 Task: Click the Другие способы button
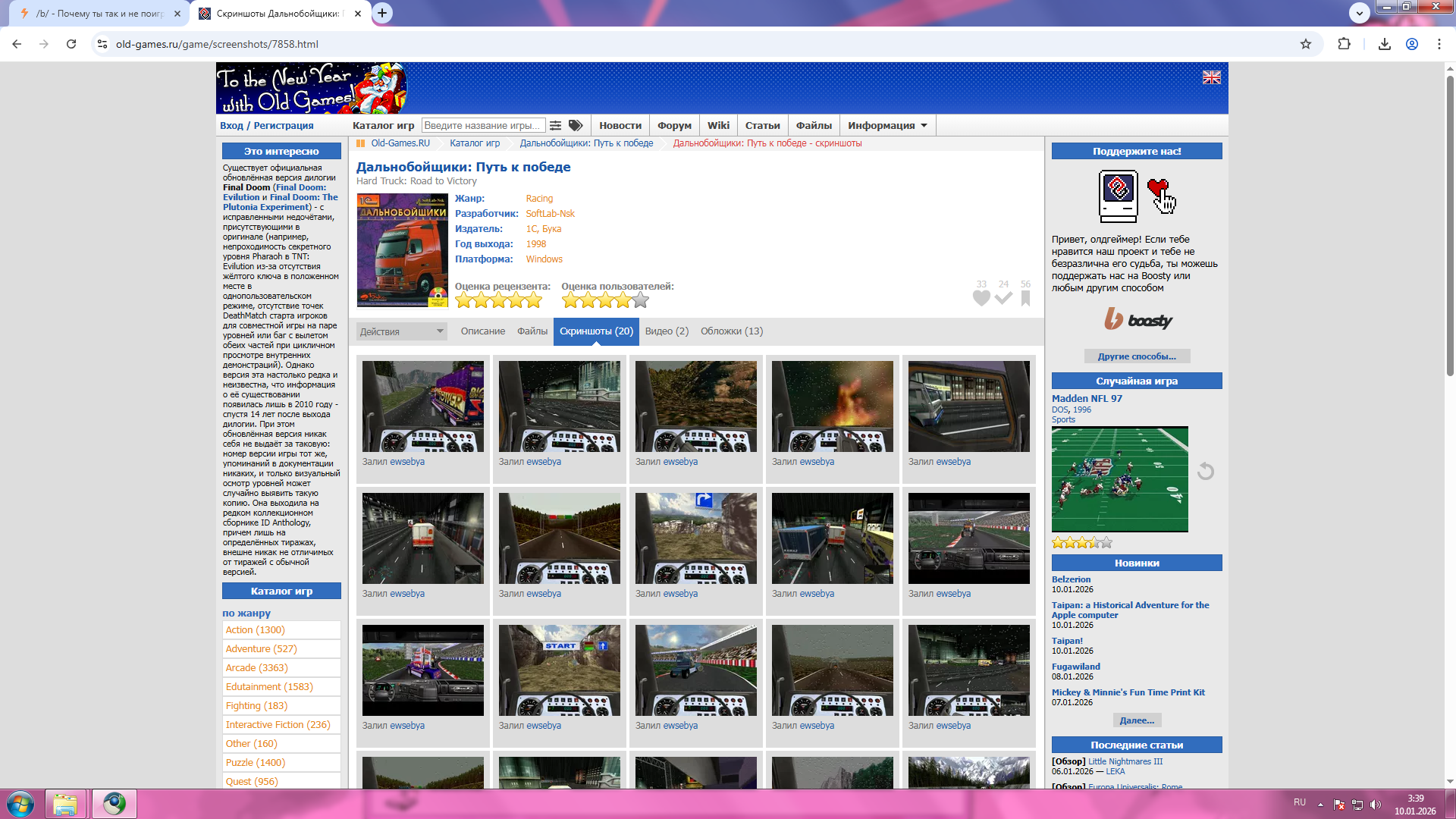(x=1137, y=356)
